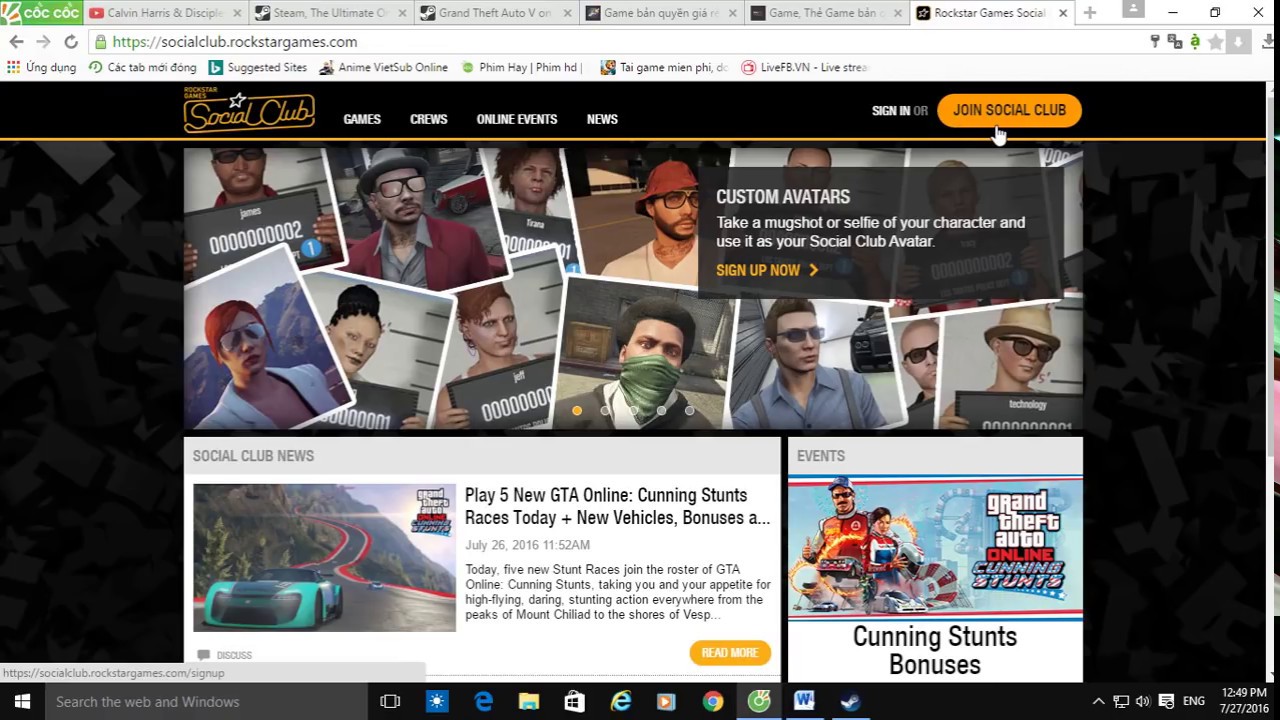
Task: Click the Cốc Cốc taskbar icon
Action: coord(759,701)
